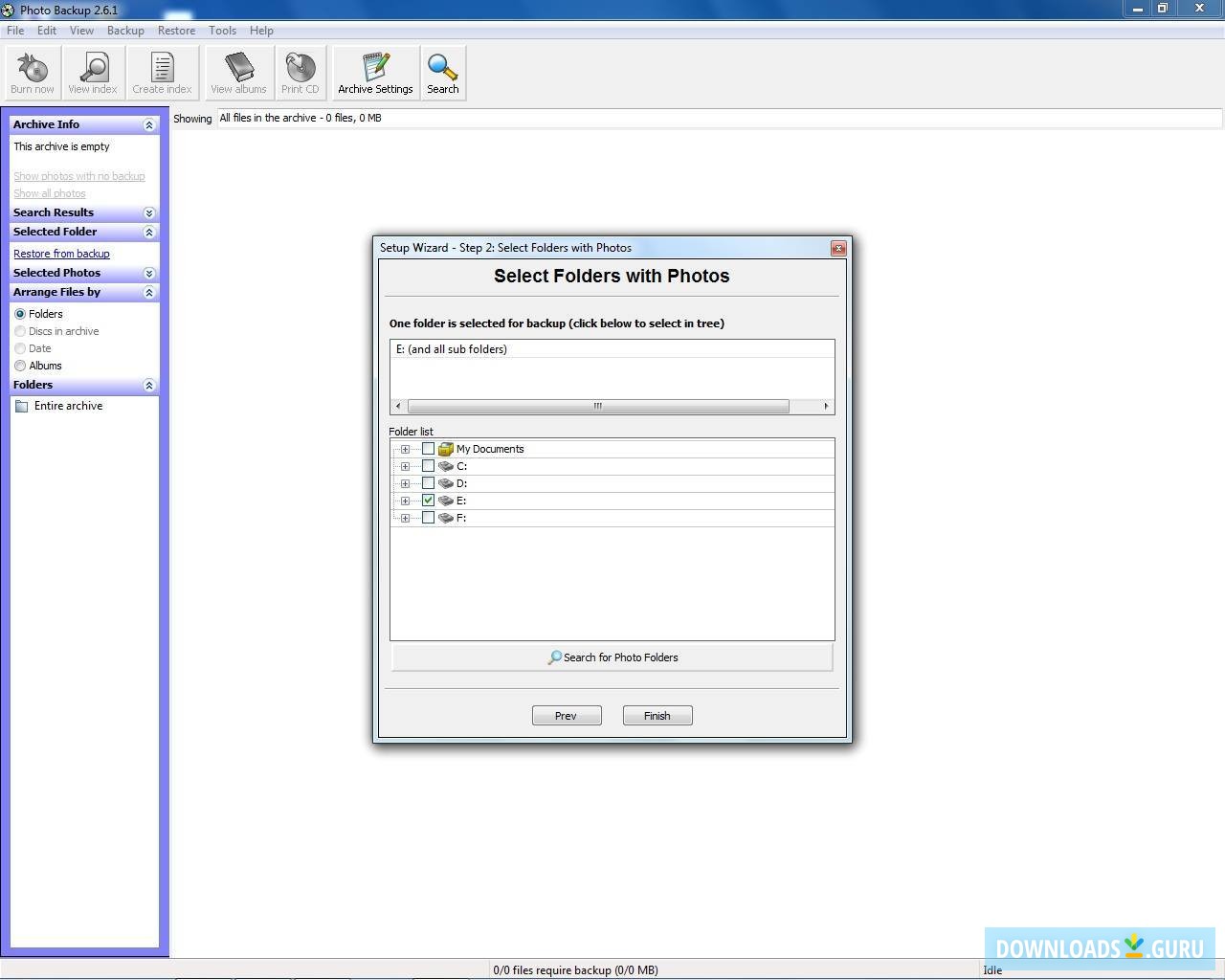The height and width of the screenshot is (980, 1225).
Task: Click the Create index tool
Action: click(162, 72)
